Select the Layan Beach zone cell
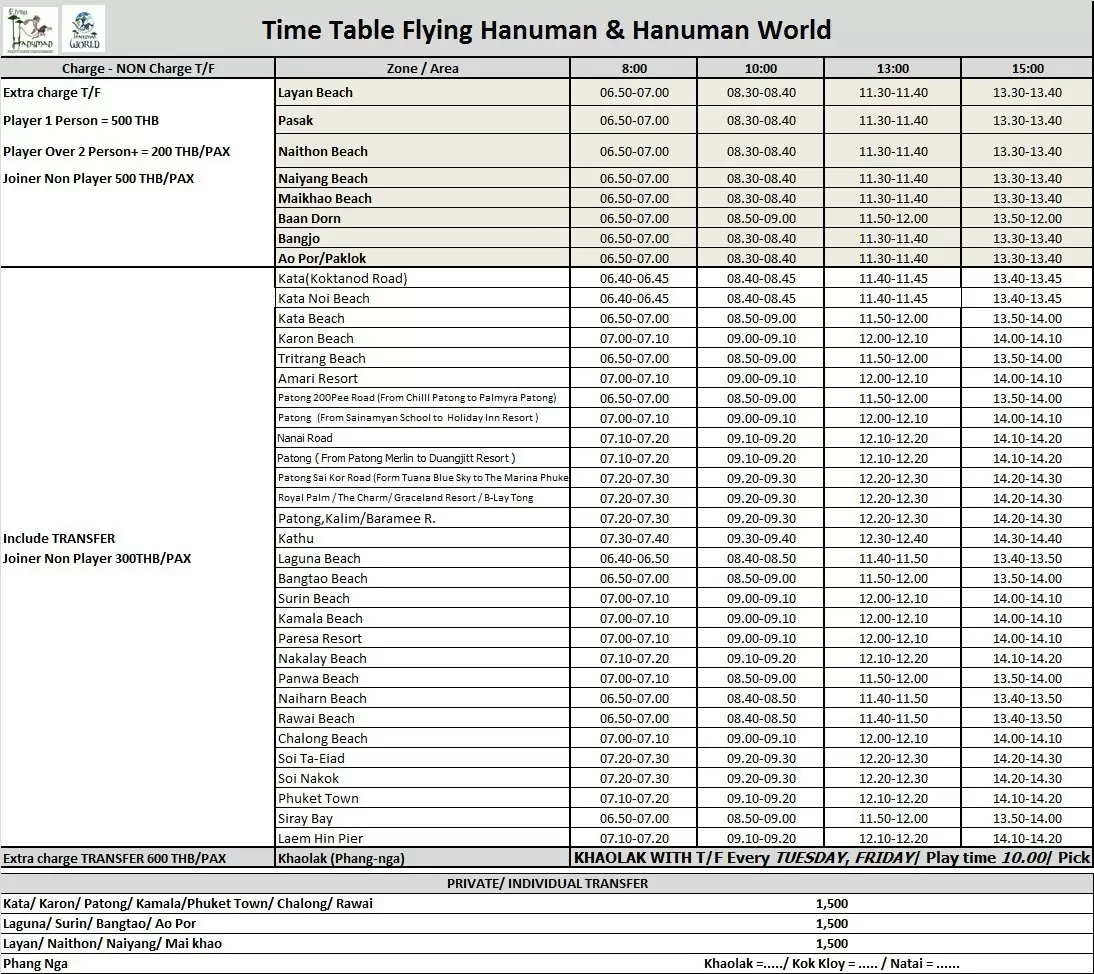The width and height of the screenshot is (1094, 974). point(316,92)
